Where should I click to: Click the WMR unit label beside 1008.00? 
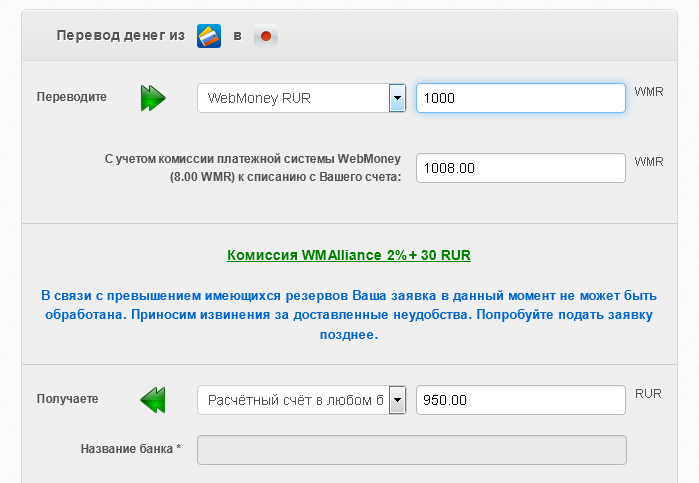tap(649, 162)
